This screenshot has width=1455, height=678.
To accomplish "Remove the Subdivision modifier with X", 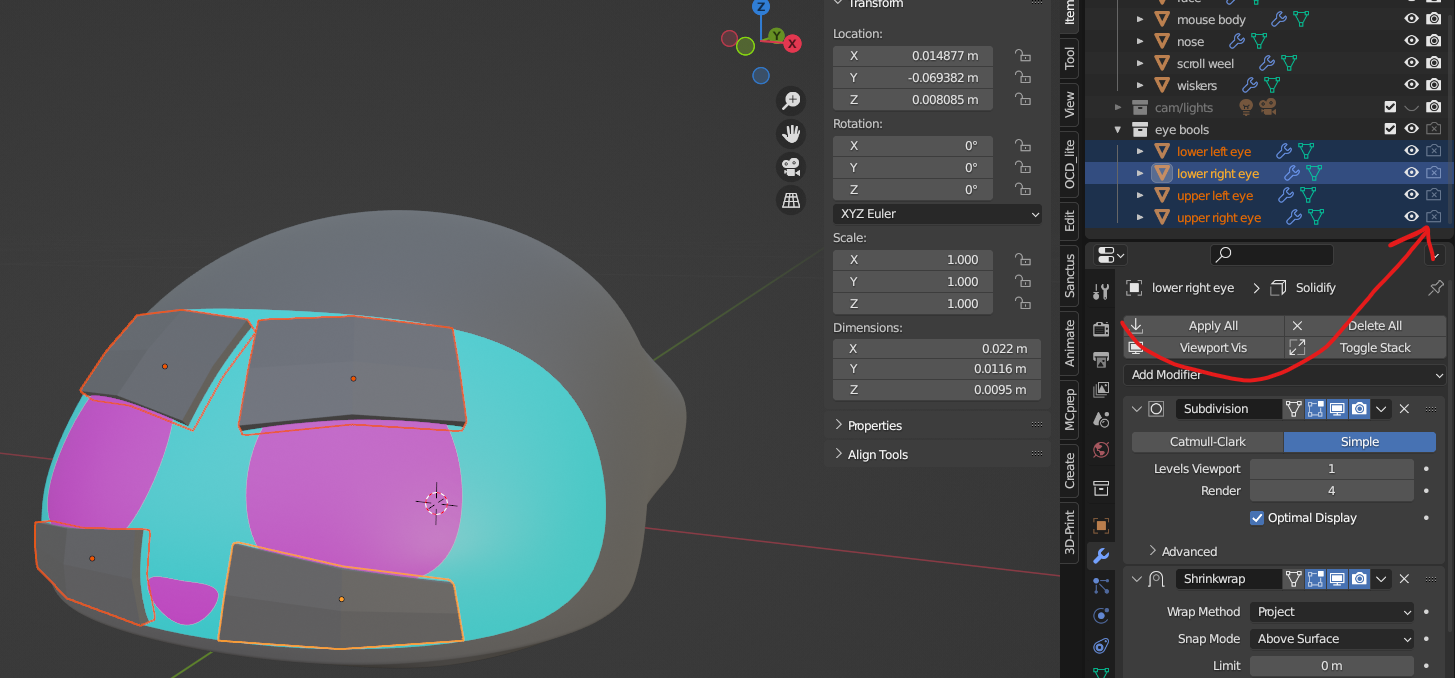I will (1404, 409).
